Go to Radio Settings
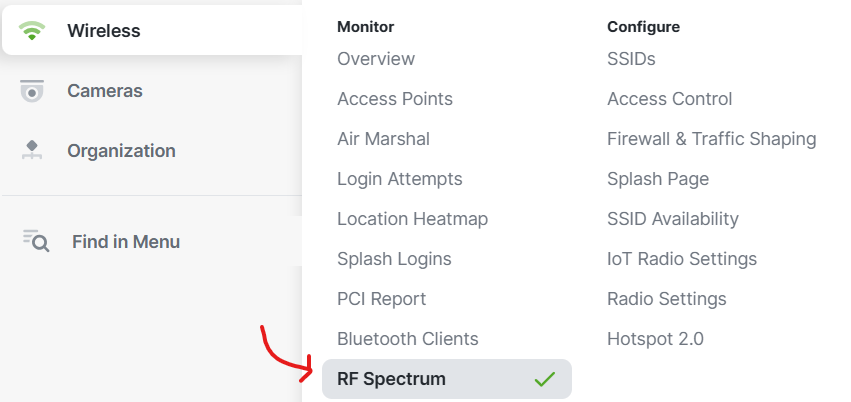This screenshot has height=402, width=851. (666, 299)
